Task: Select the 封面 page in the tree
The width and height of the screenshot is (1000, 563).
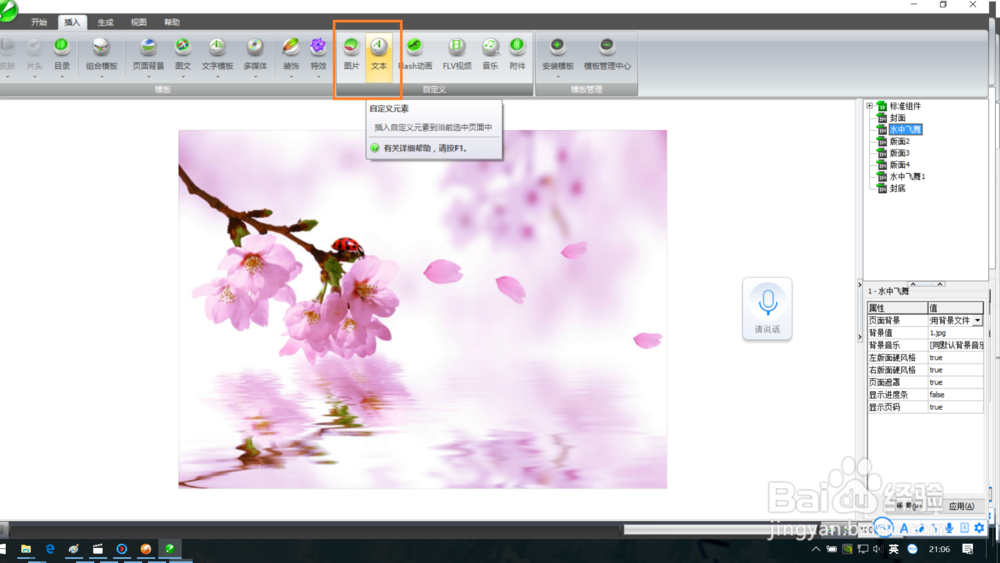Action: pyautogui.click(x=897, y=118)
